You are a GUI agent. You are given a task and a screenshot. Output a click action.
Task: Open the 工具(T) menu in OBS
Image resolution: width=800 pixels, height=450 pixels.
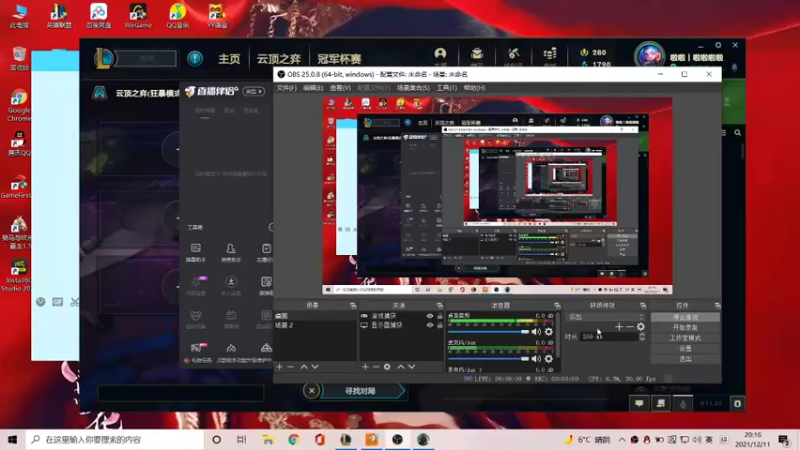pos(446,88)
